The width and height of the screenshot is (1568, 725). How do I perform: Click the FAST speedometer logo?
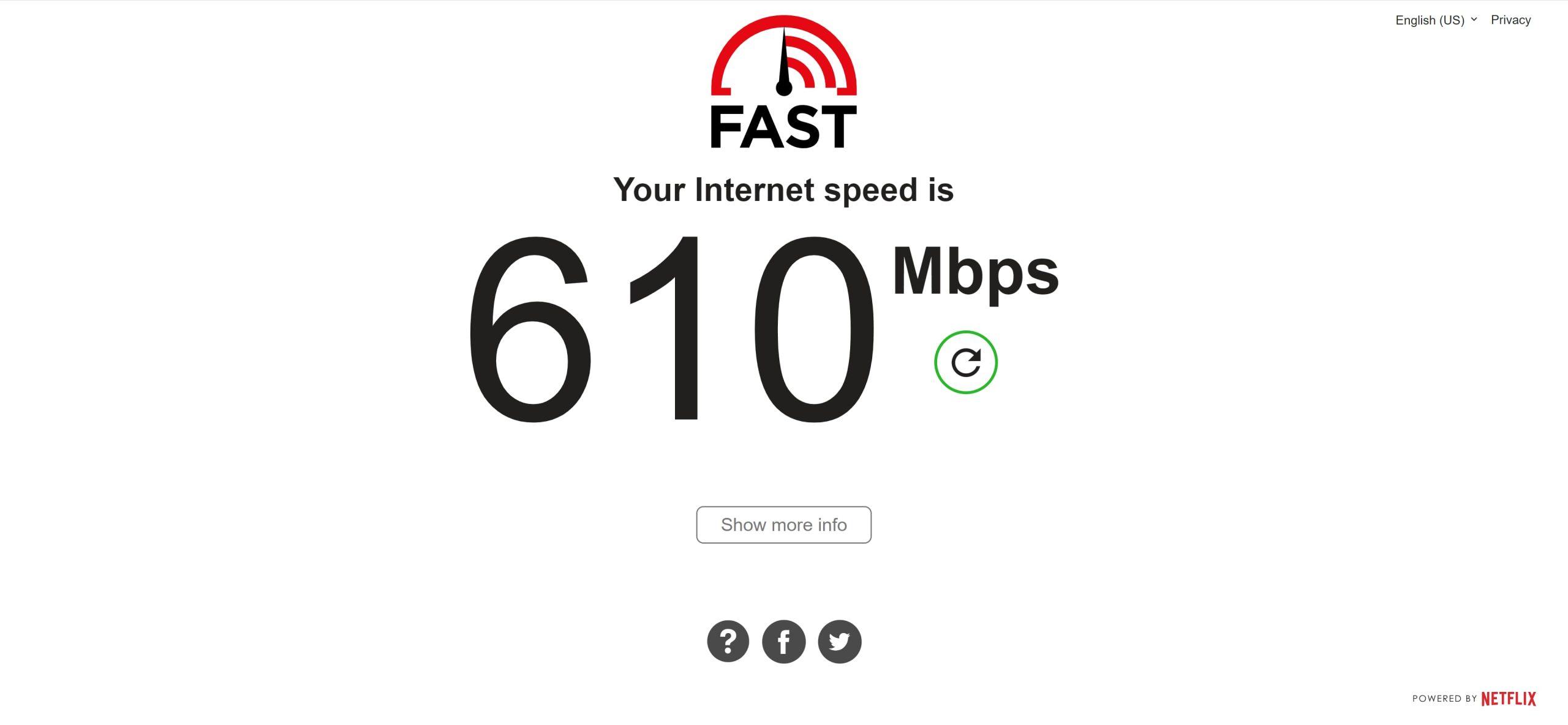click(x=783, y=82)
